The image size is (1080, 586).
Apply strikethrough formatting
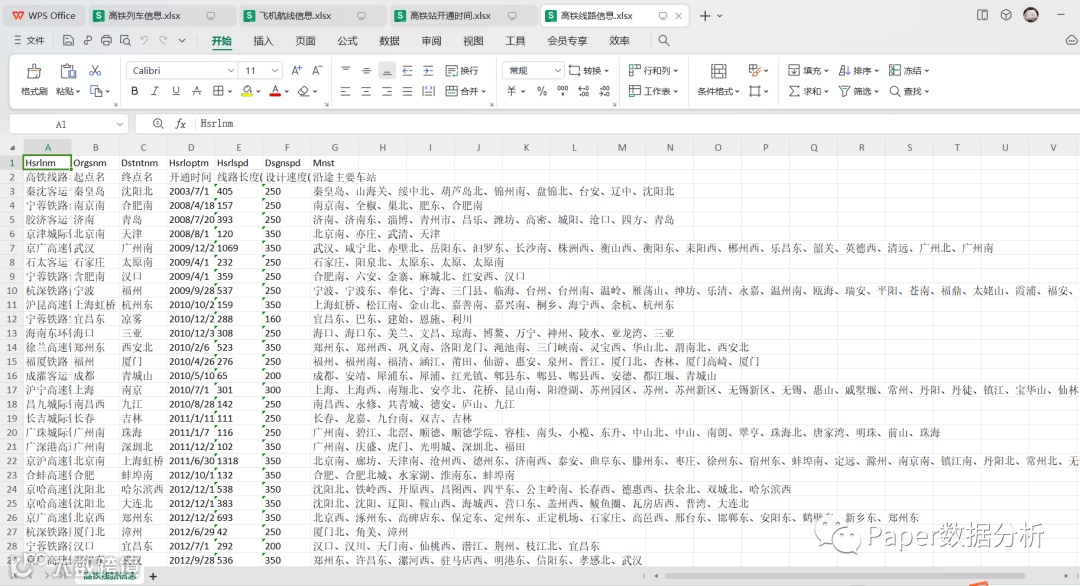pos(196,91)
